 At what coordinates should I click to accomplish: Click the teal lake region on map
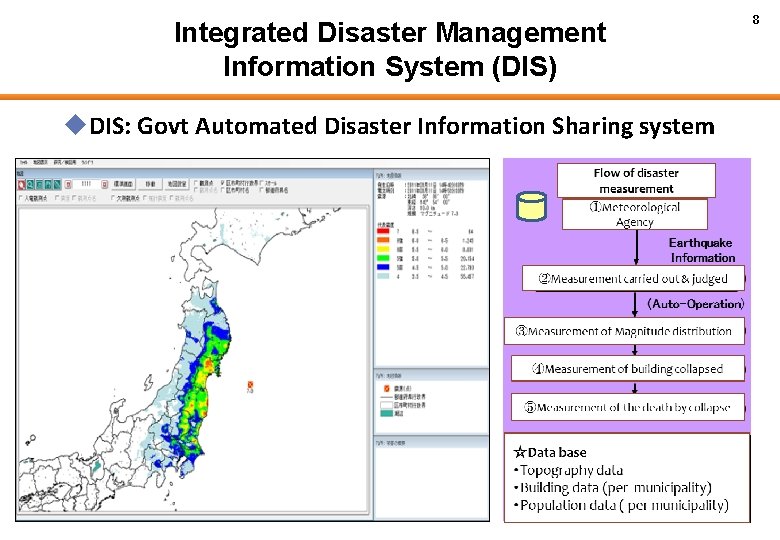(97, 466)
